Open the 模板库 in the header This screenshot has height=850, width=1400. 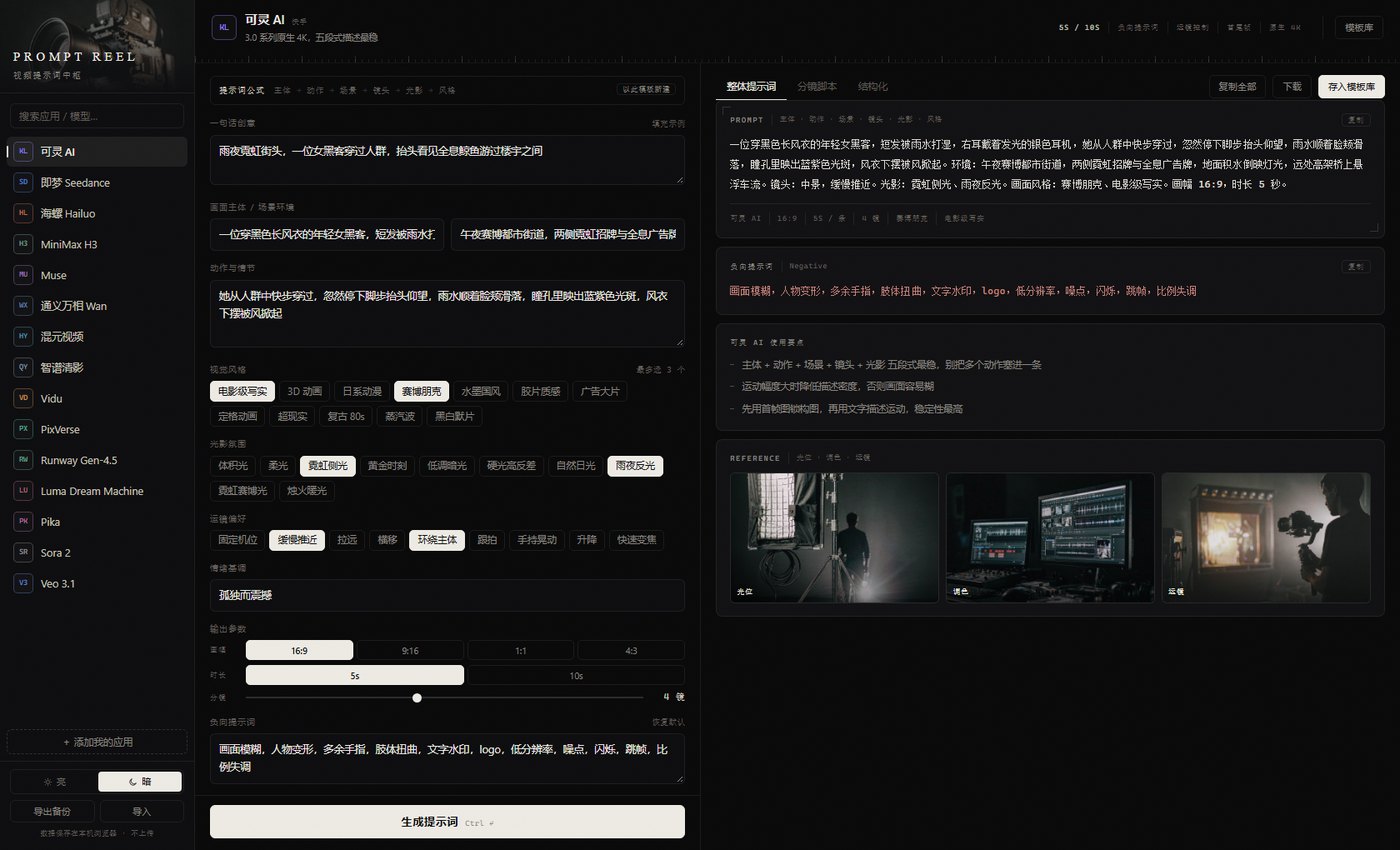tap(1359, 27)
